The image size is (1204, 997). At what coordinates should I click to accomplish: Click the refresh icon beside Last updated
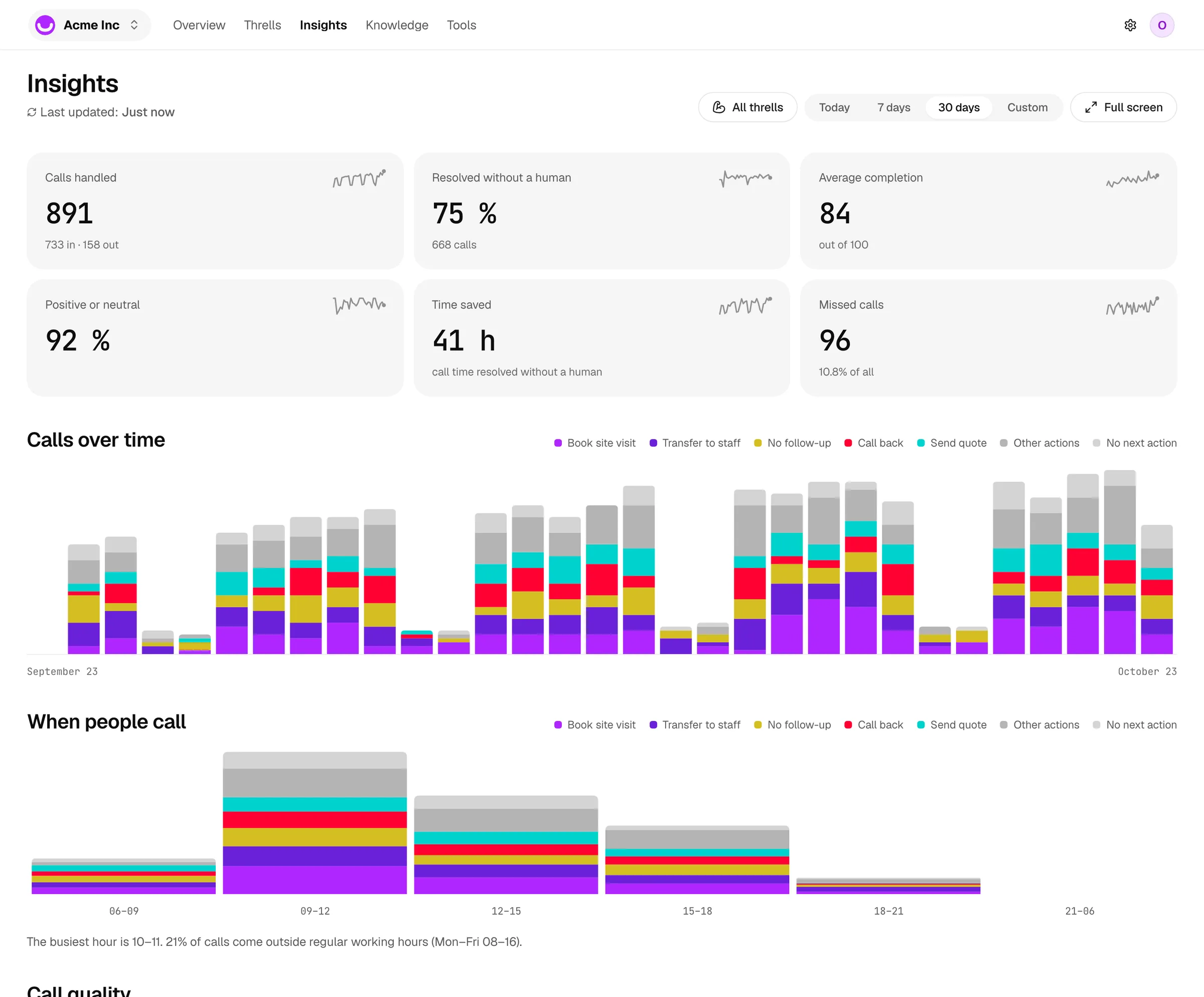[32, 112]
